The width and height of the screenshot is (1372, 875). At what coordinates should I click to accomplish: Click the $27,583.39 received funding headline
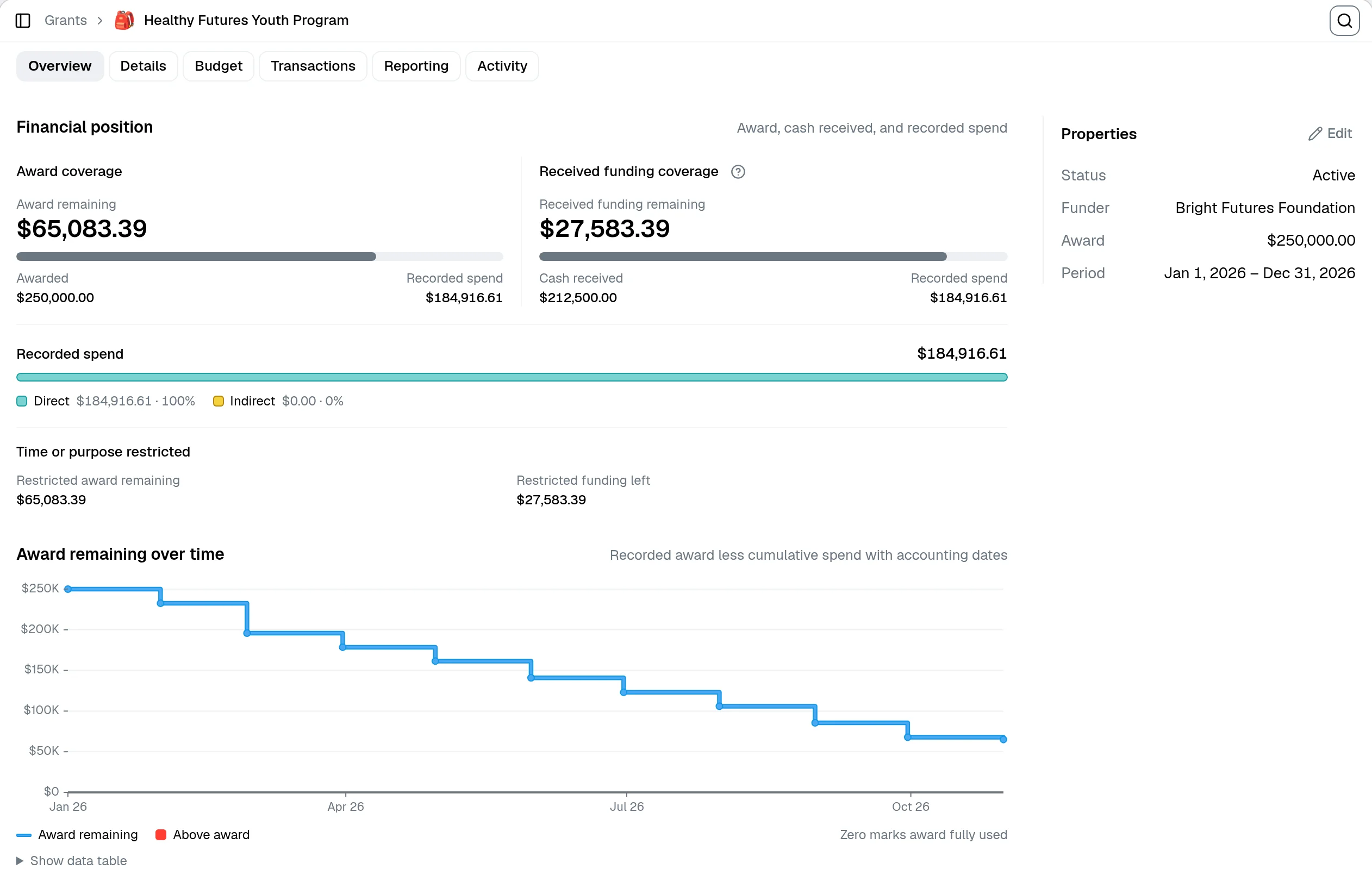604,229
